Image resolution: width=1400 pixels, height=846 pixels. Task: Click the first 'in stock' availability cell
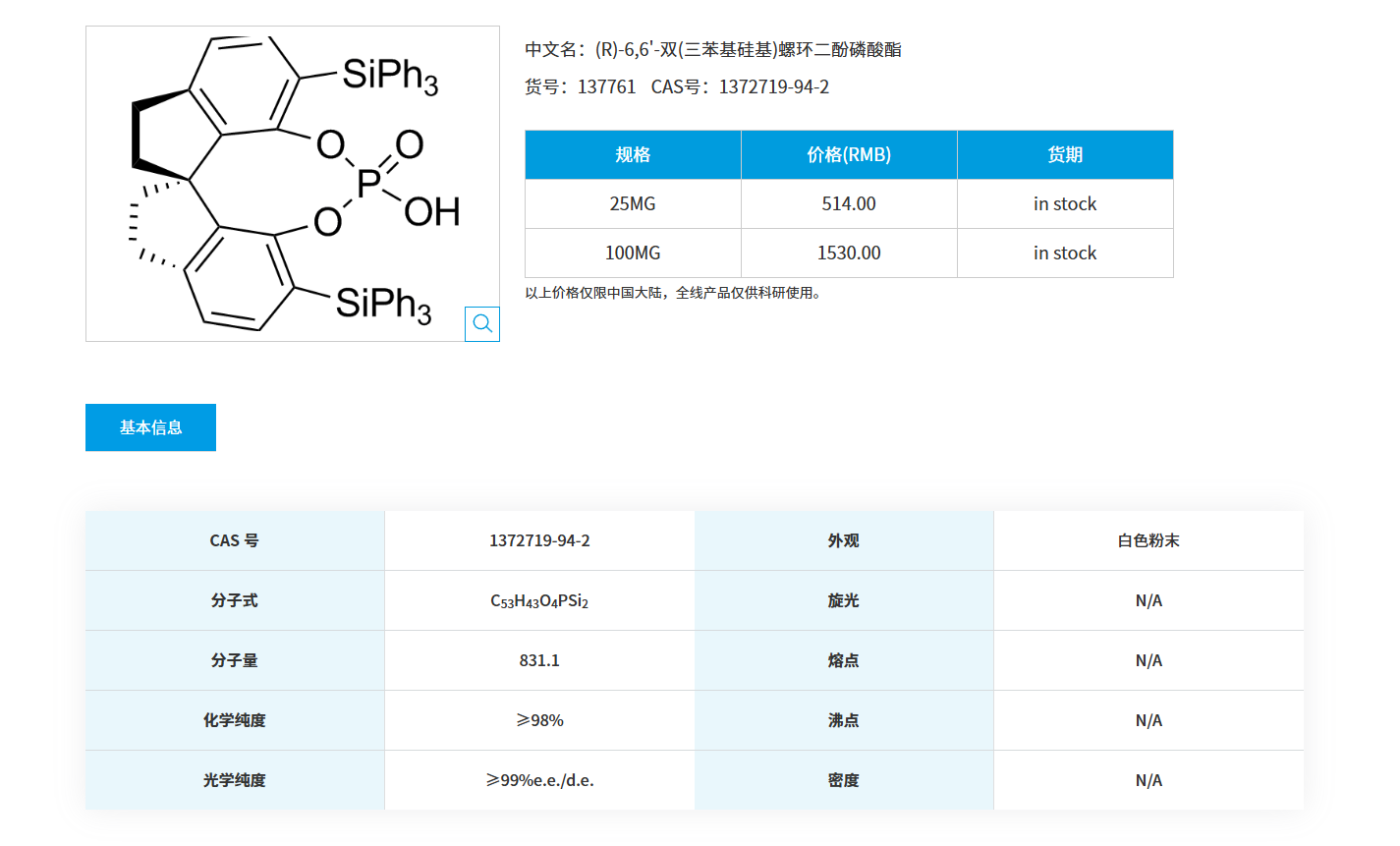1065,203
